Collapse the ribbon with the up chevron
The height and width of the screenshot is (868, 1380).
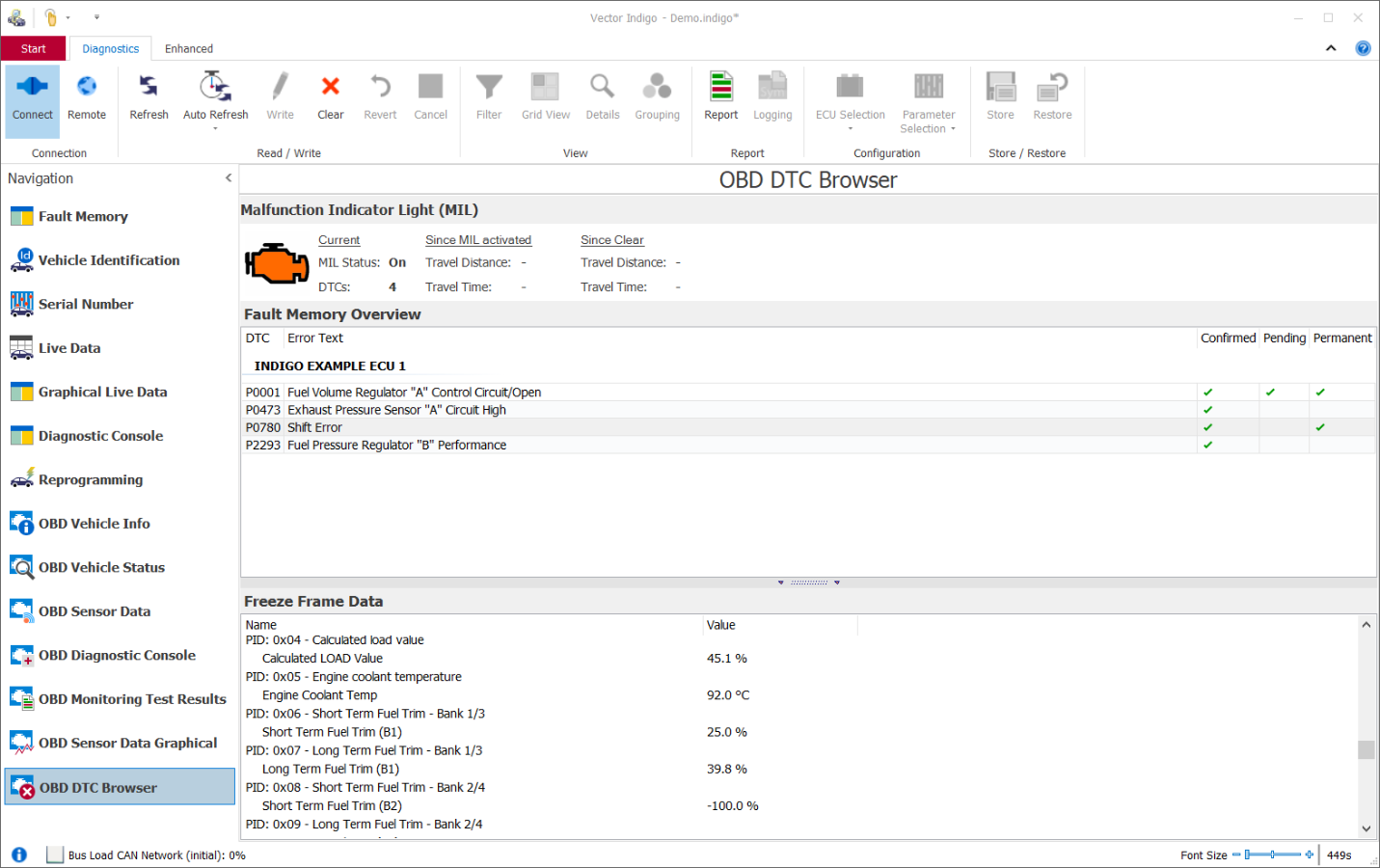coord(1331,48)
